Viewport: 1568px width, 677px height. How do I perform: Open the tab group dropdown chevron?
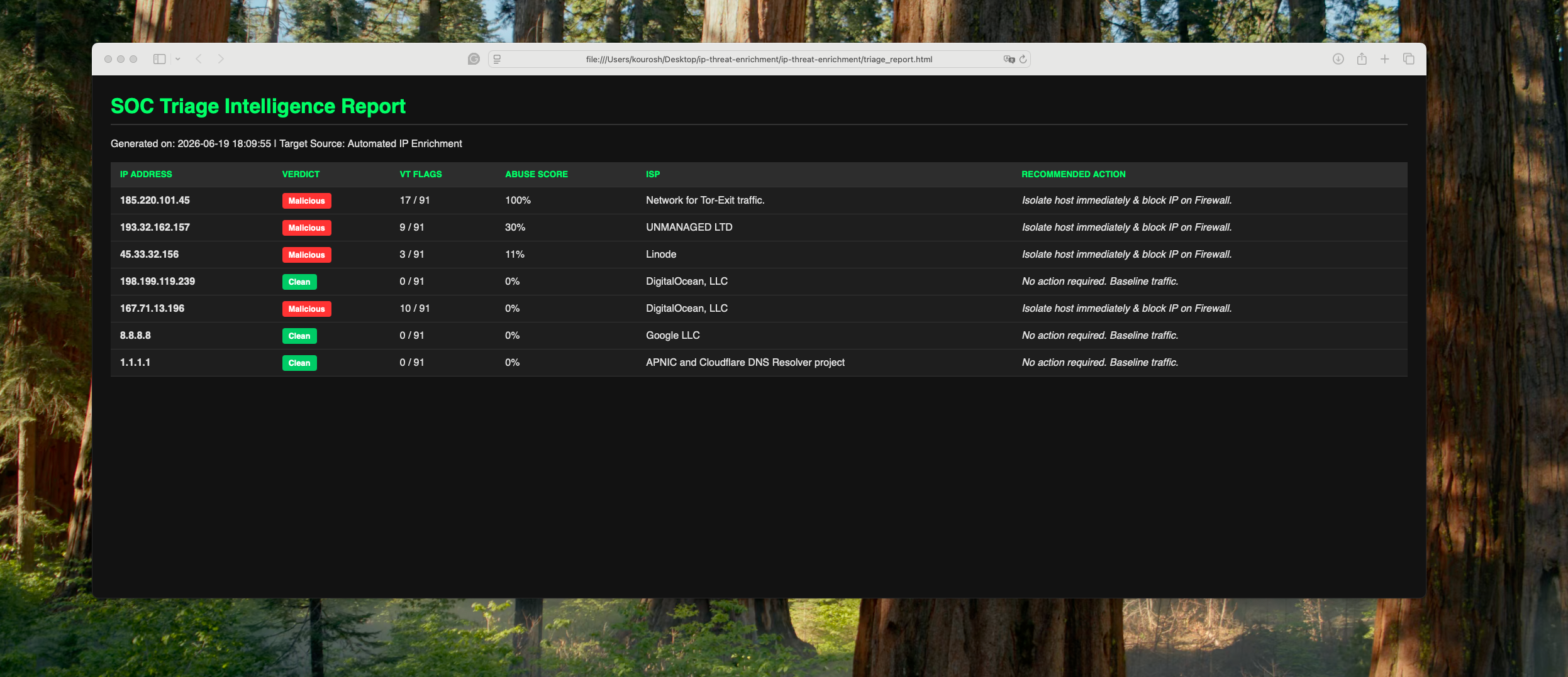(178, 59)
